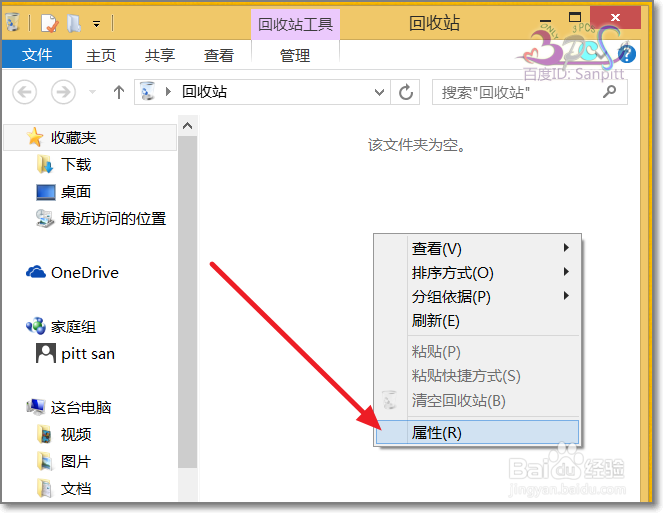663x513 pixels.
Task: Click the 下载 folder icon
Action: click(x=45, y=164)
